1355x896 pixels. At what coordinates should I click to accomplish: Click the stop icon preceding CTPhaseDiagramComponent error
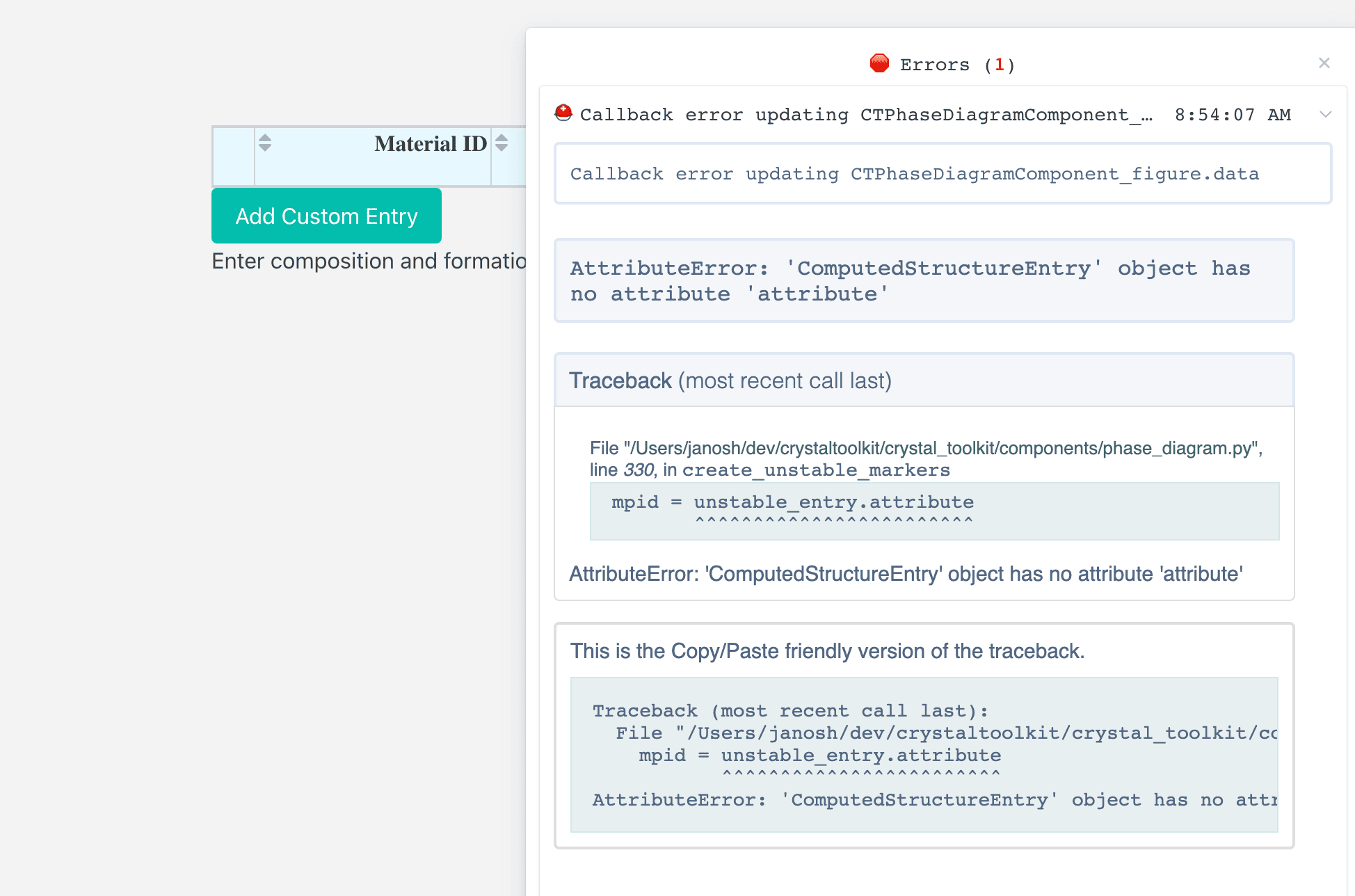[564, 112]
